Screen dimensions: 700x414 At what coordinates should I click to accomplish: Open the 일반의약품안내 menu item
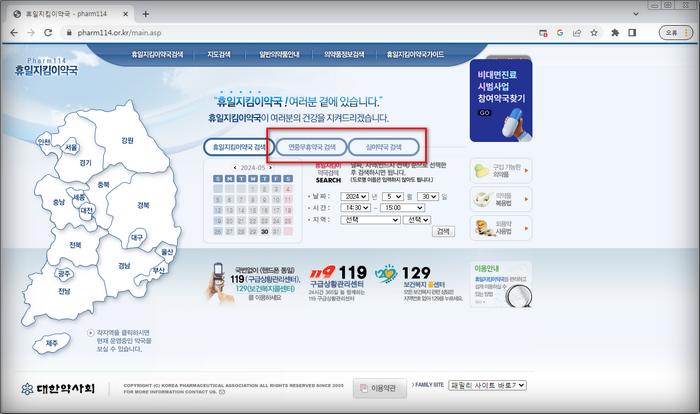point(279,54)
